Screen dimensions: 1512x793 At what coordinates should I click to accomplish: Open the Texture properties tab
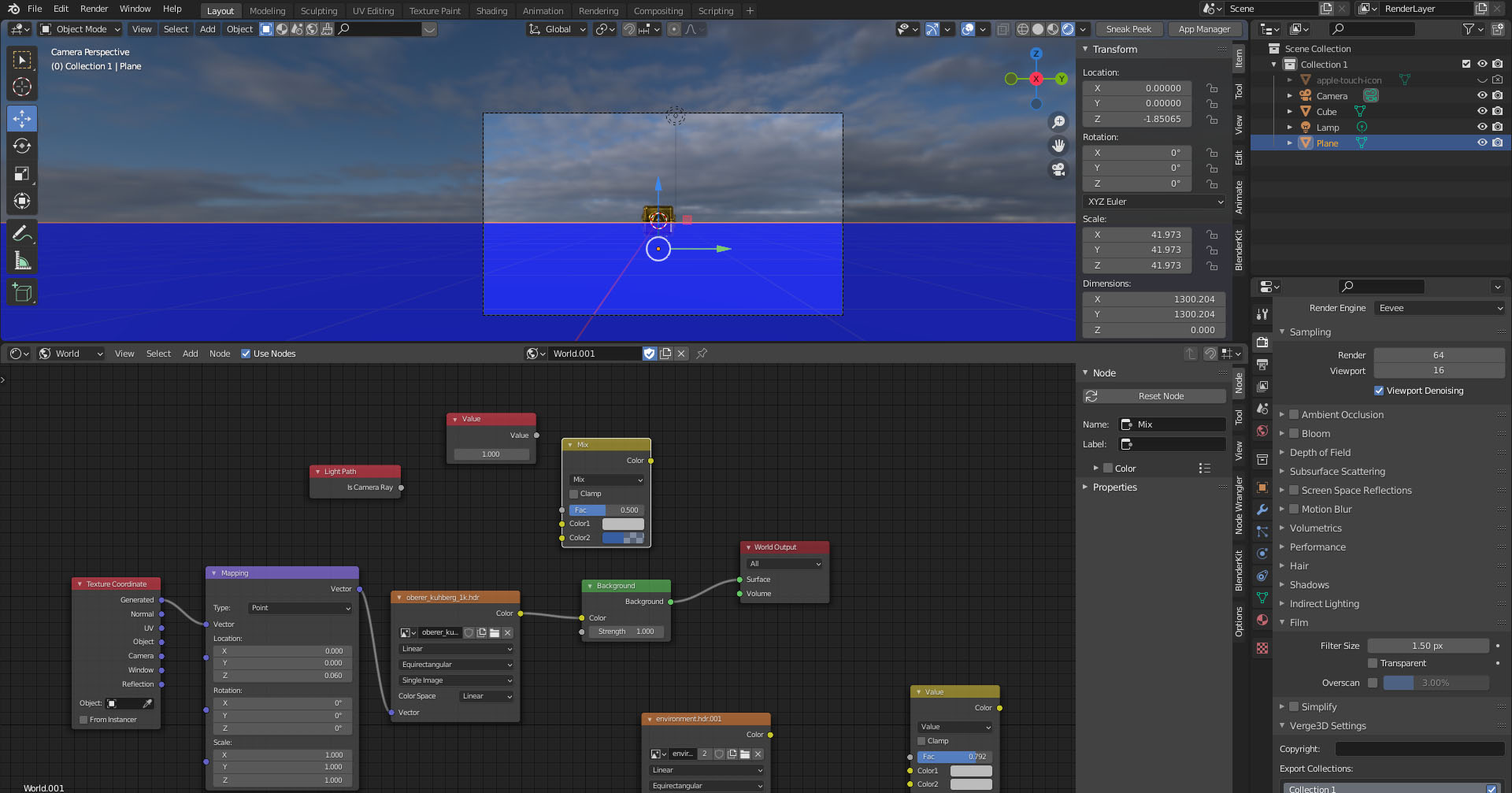tap(1262, 648)
